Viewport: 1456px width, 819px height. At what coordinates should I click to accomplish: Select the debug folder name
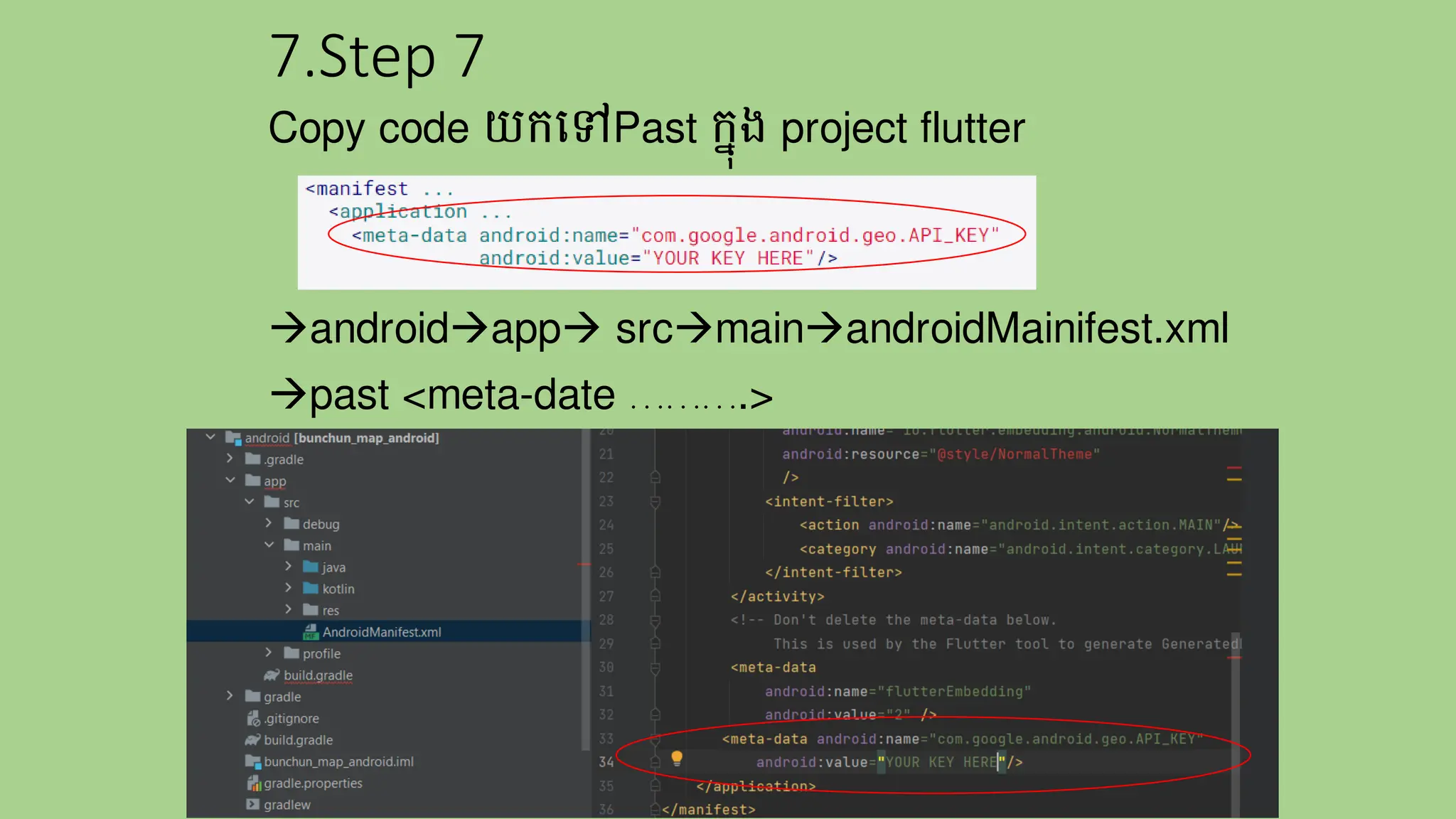pos(321,524)
